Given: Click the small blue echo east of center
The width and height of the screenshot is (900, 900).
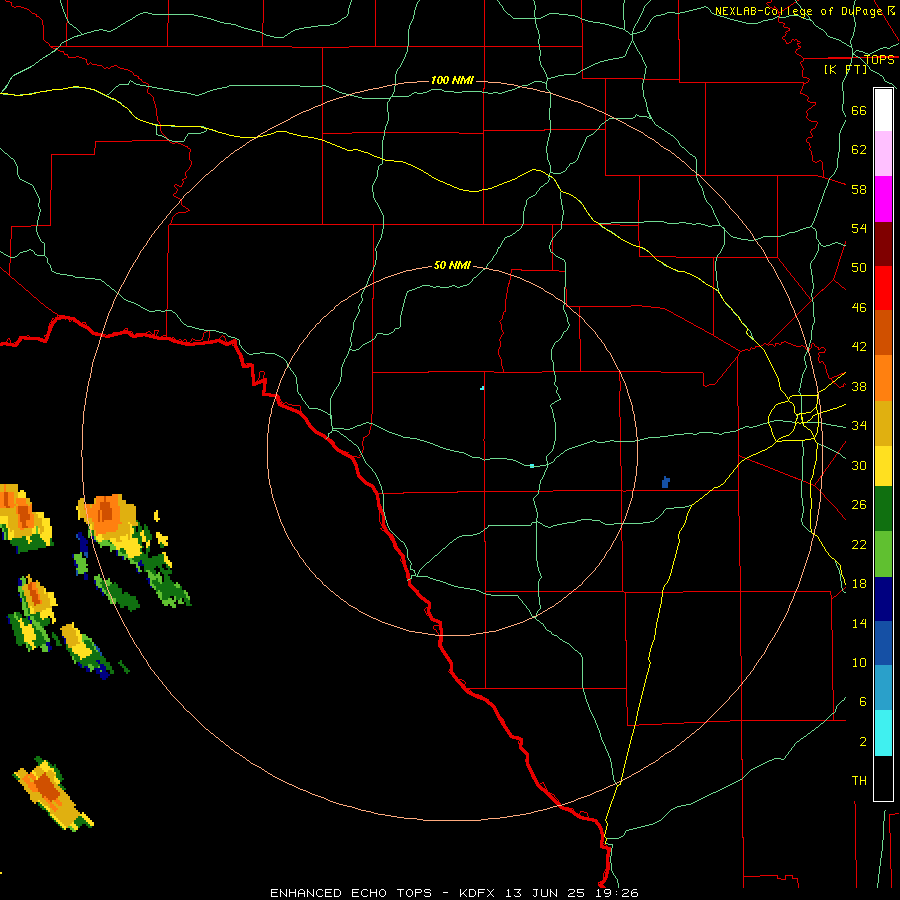Looking at the screenshot, I should point(666,482).
